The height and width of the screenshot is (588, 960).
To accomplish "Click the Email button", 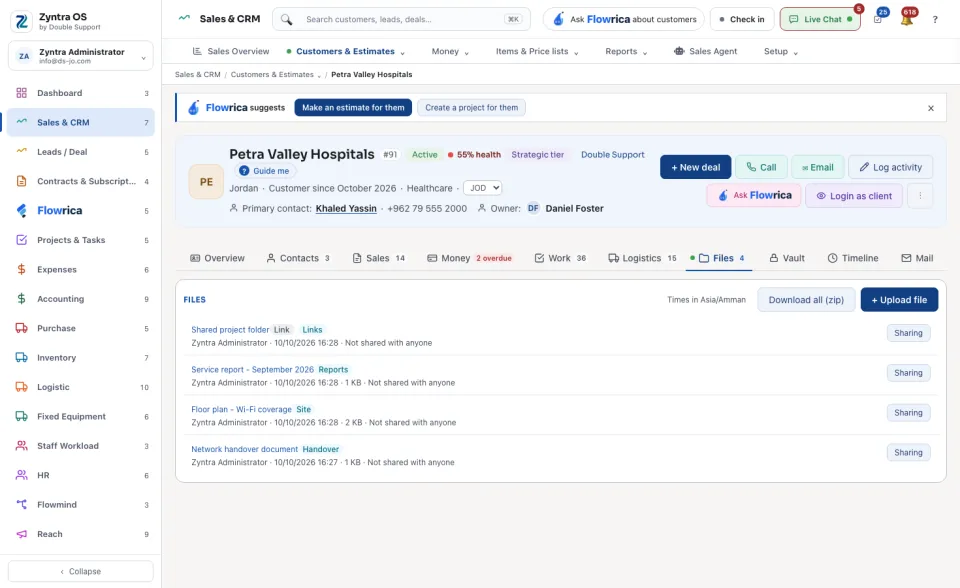I will pyautogui.click(x=818, y=167).
